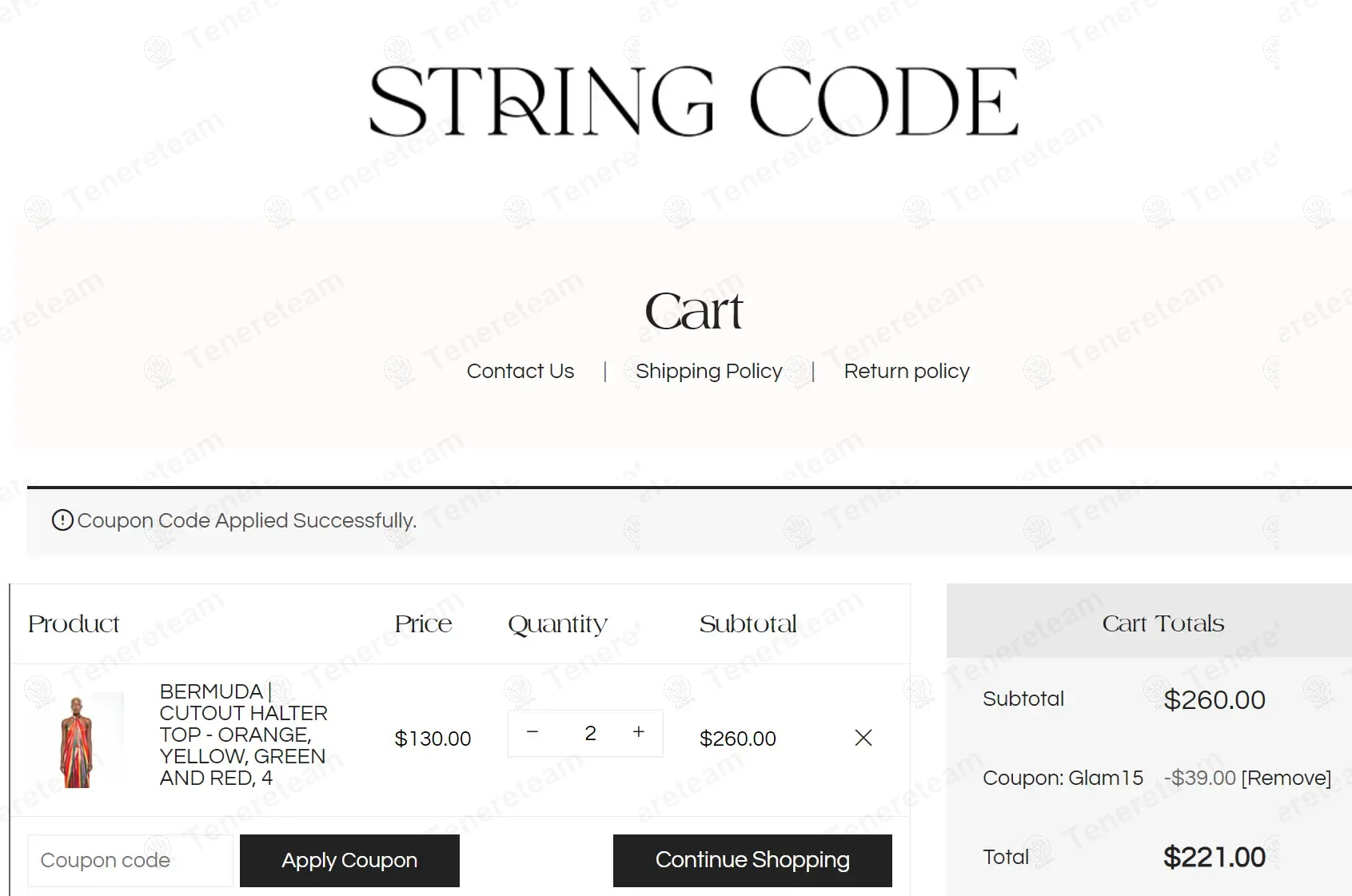Click the info icon in coupon notice
The image size is (1352, 896).
pyautogui.click(x=62, y=520)
